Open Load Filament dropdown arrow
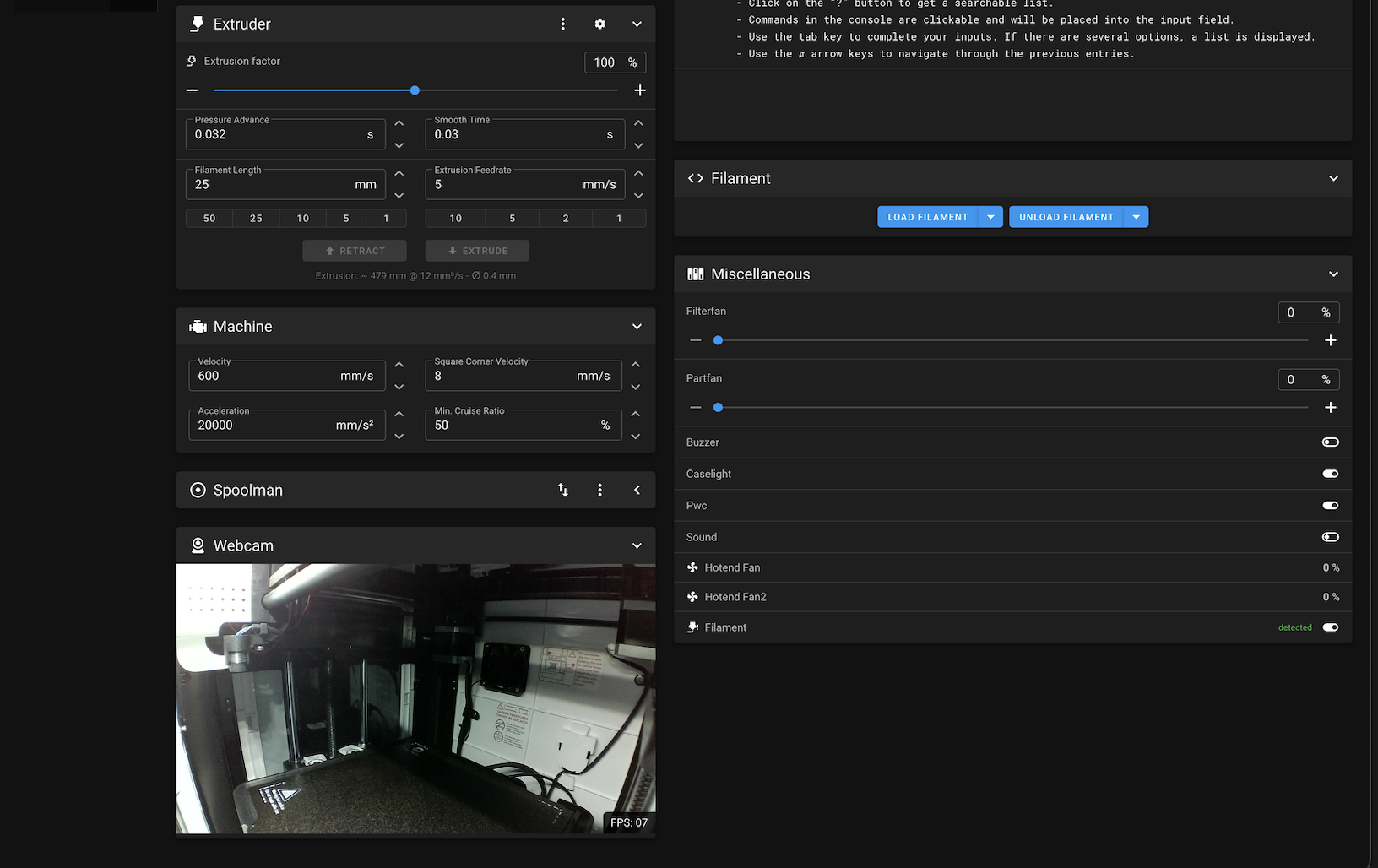 click(990, 217)
